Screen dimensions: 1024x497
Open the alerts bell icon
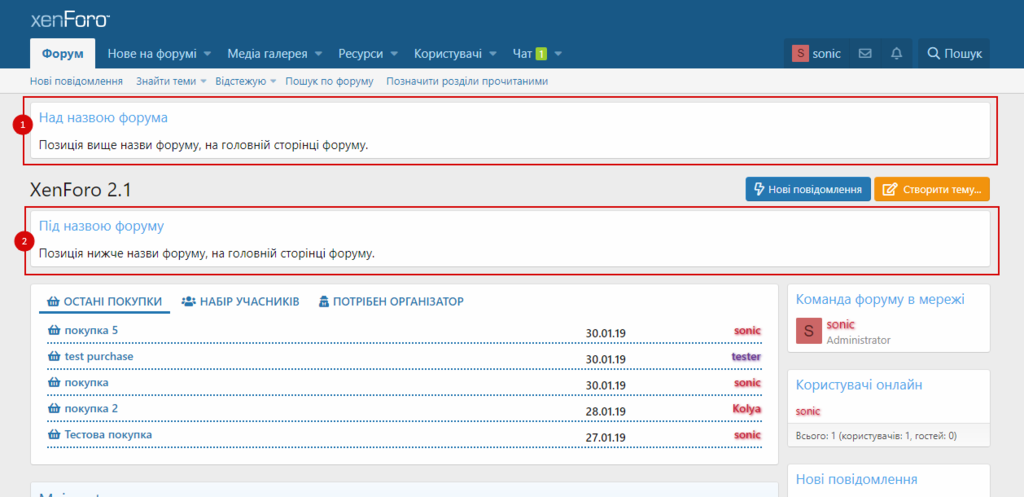896,53
